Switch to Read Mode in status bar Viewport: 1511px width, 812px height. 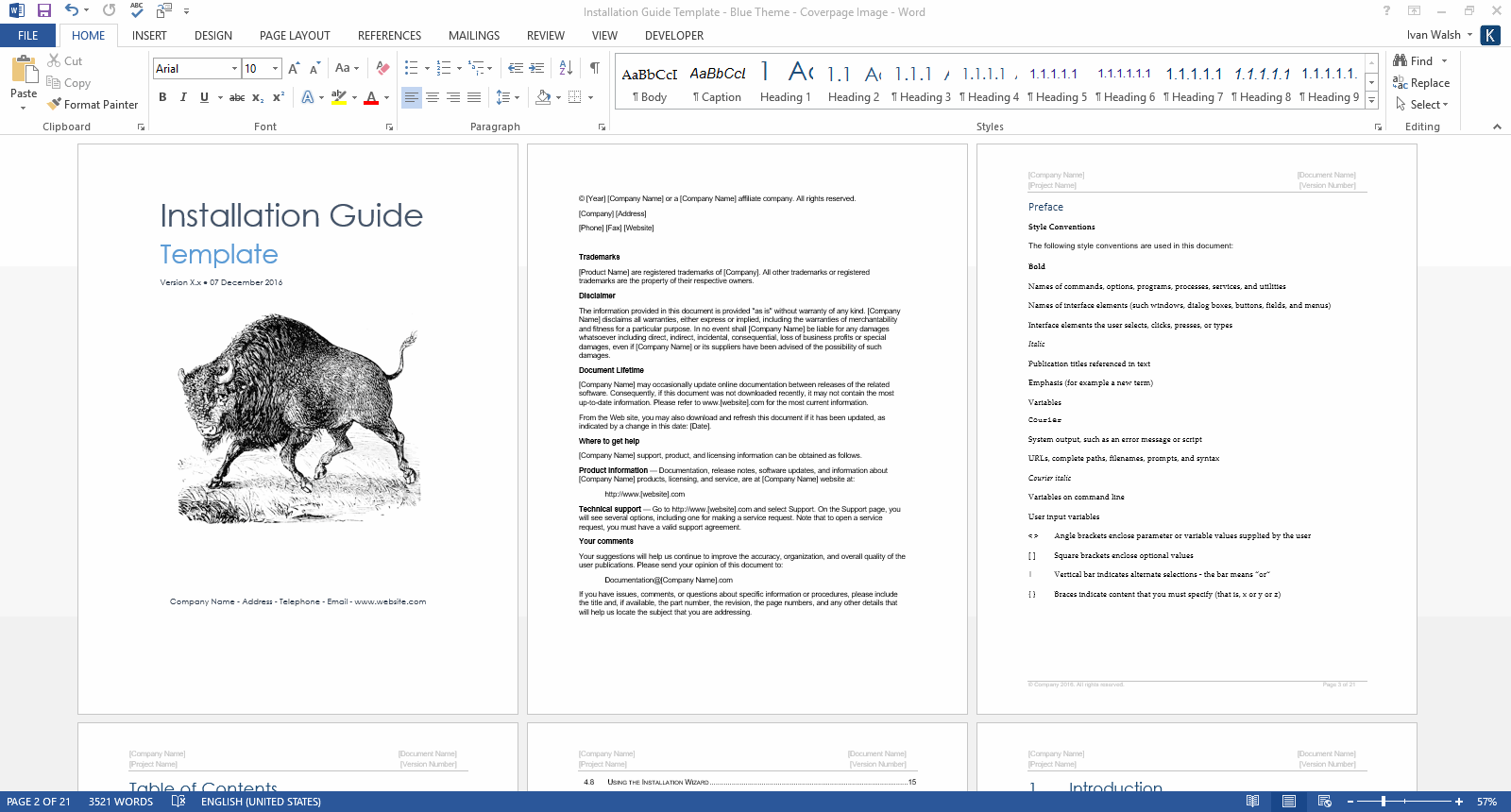coord(1252,802)
